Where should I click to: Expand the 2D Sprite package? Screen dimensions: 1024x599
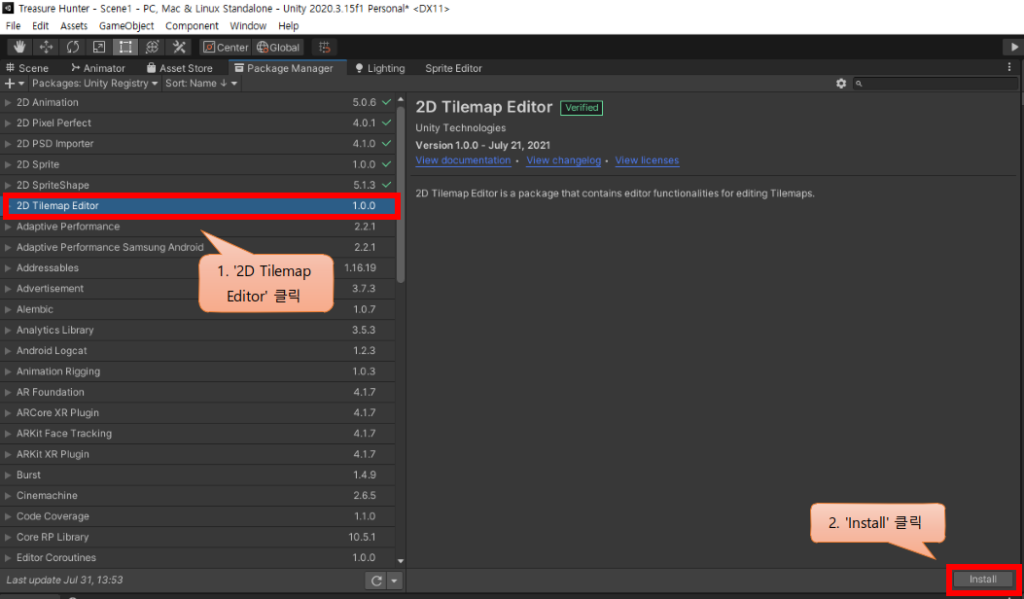tap(8, 165)
